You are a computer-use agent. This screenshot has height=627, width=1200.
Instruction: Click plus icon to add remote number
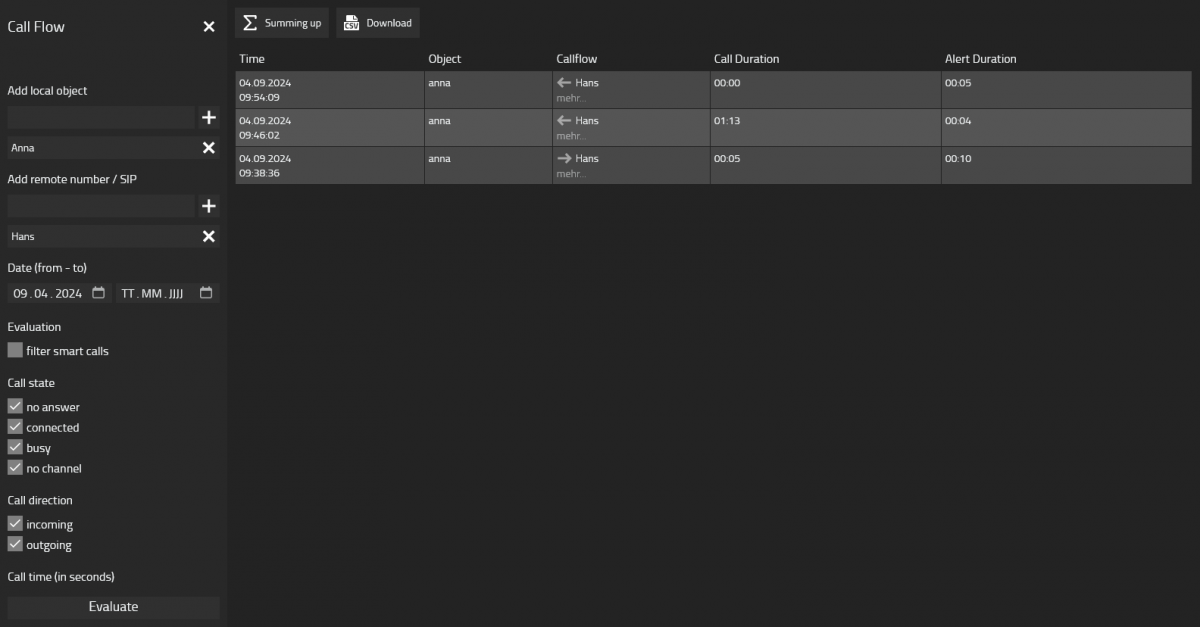(x=208, y=207)
